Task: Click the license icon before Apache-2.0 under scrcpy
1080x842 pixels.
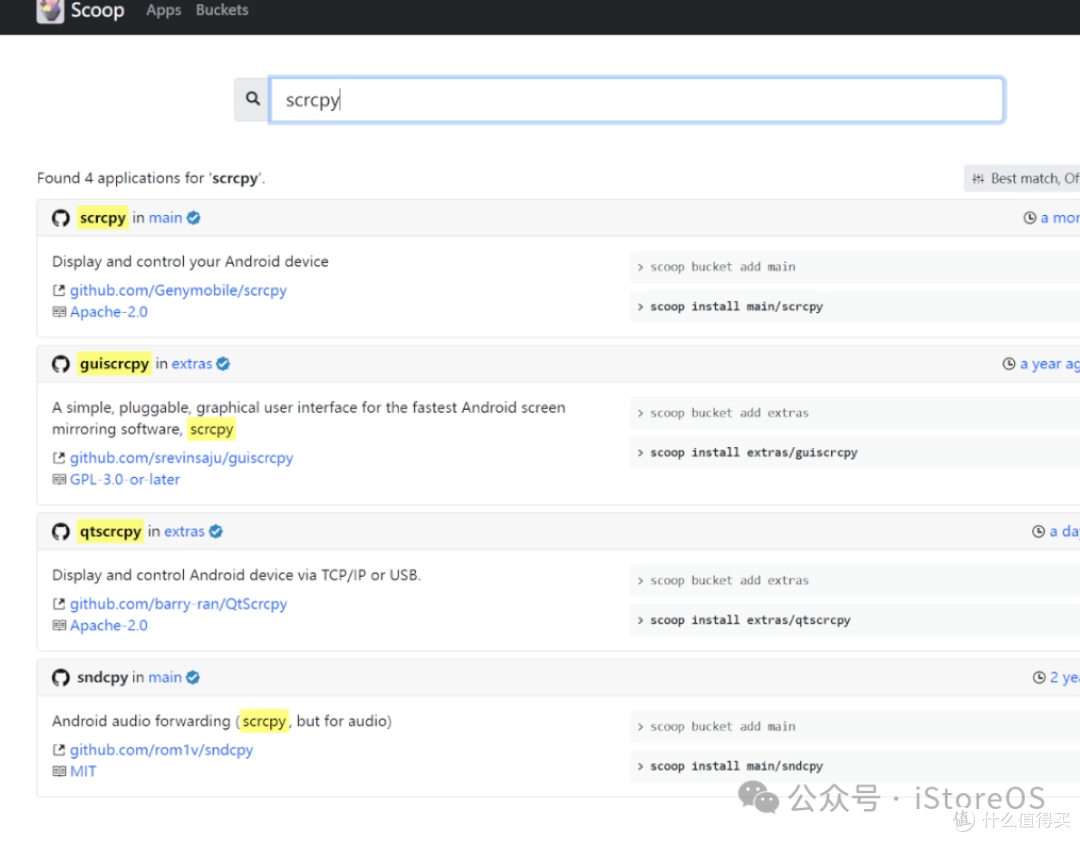Action: tap(59, 311)
